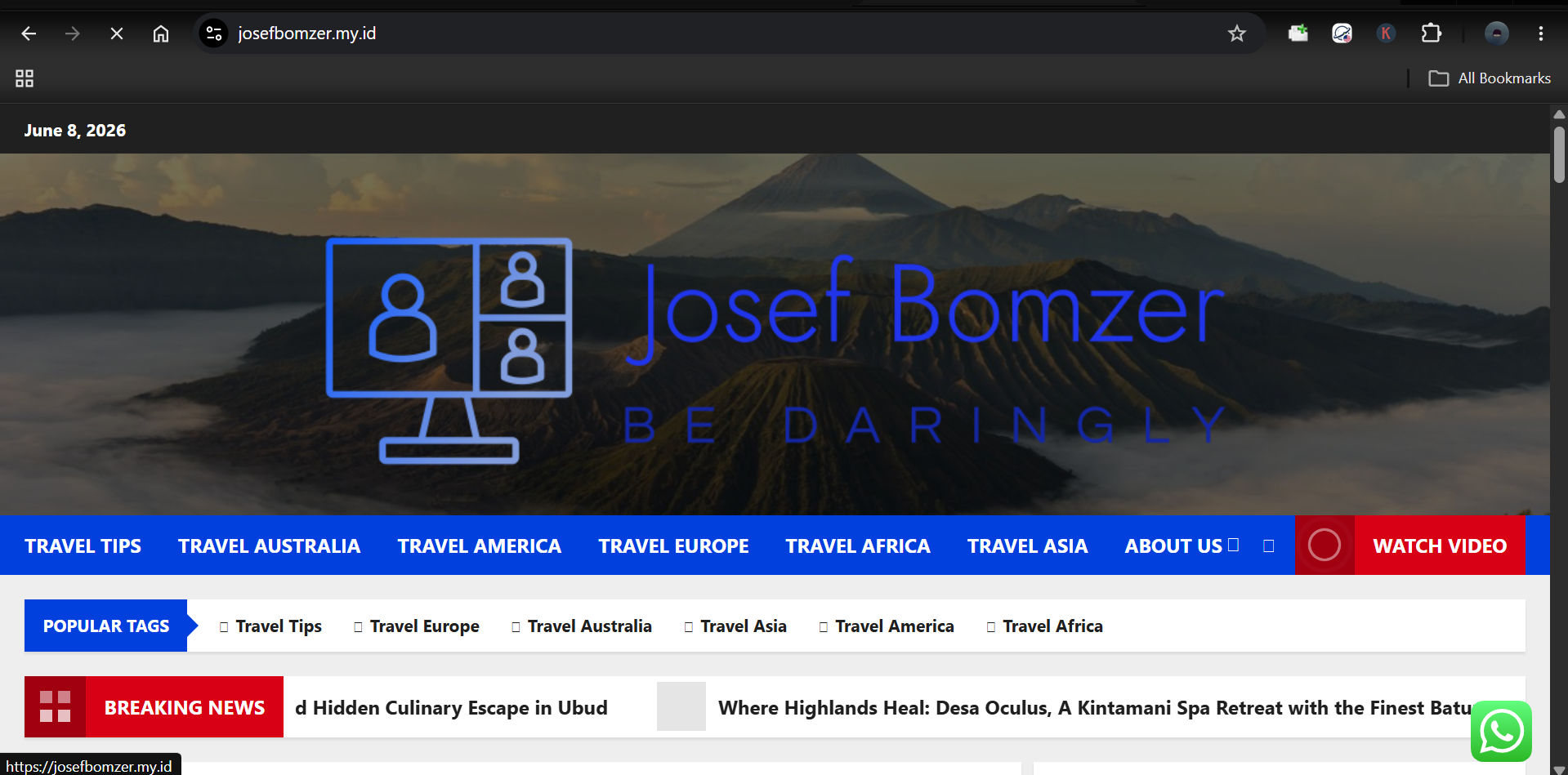Open the Travel Australia menu item
This screenshot has height=775, width=1568.
point(269,546)
